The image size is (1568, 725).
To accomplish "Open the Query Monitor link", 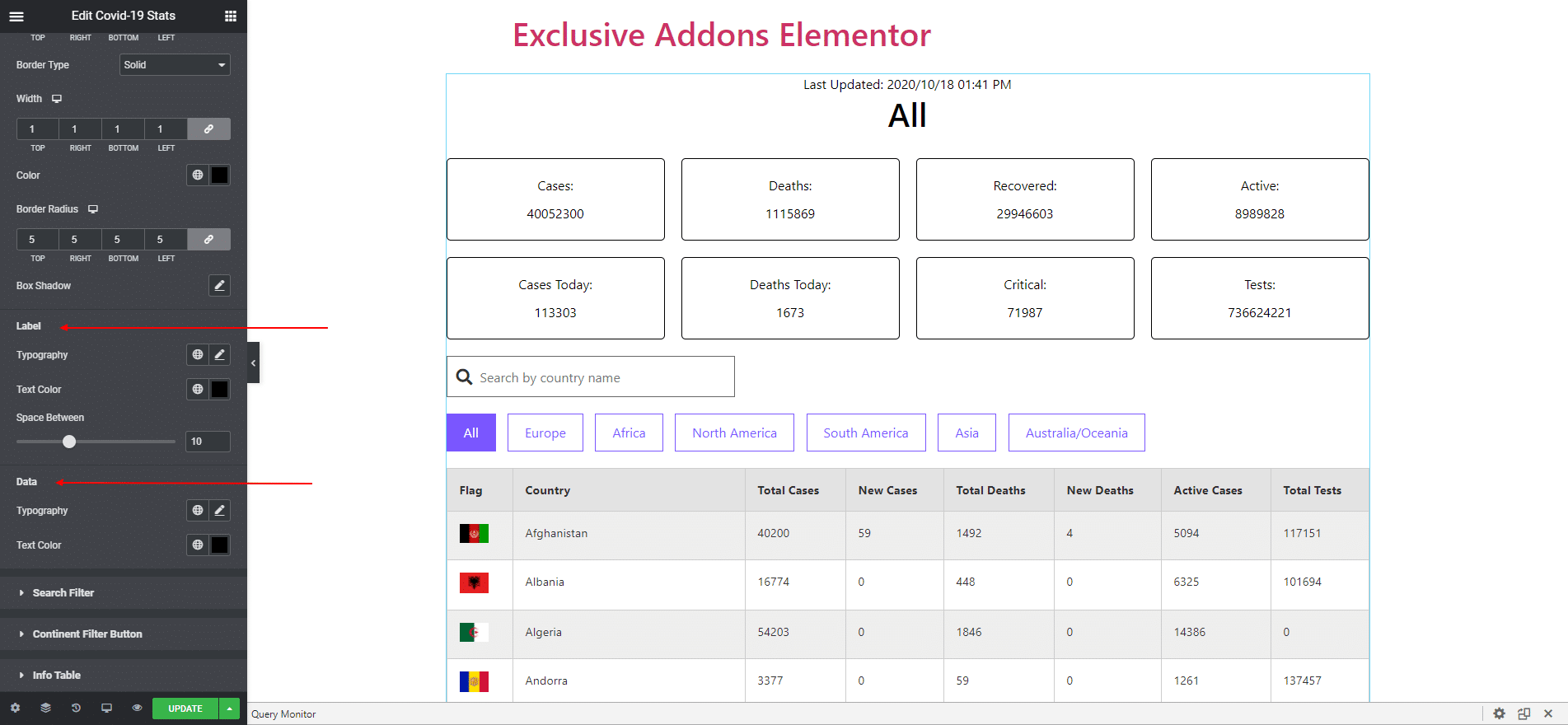I will [x=283, y=714].
